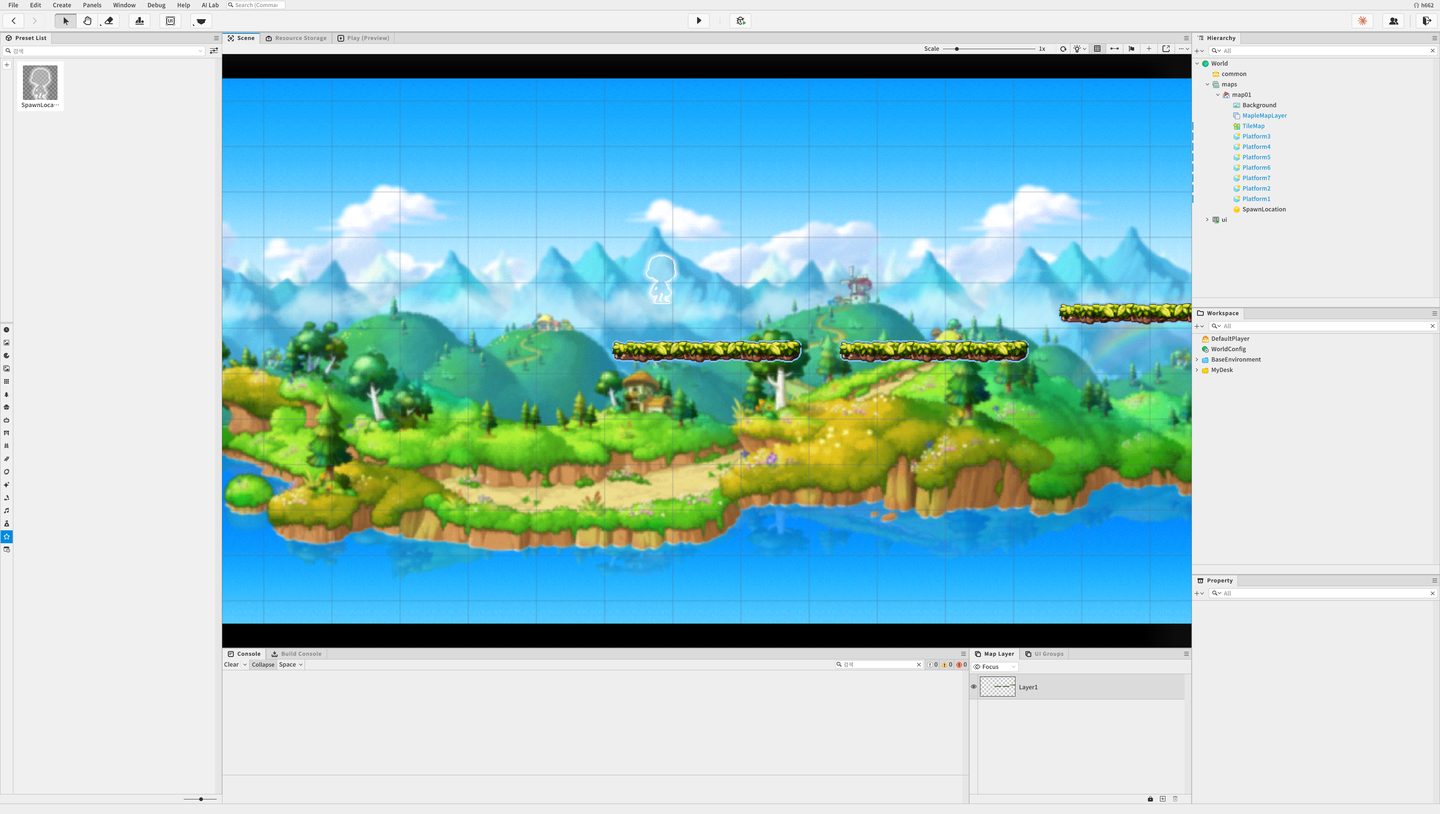This screenshot has width=1440, height=814.
Task: Toggle the console warning count filter
Action: pyautogui.click(x=946, y=665)
